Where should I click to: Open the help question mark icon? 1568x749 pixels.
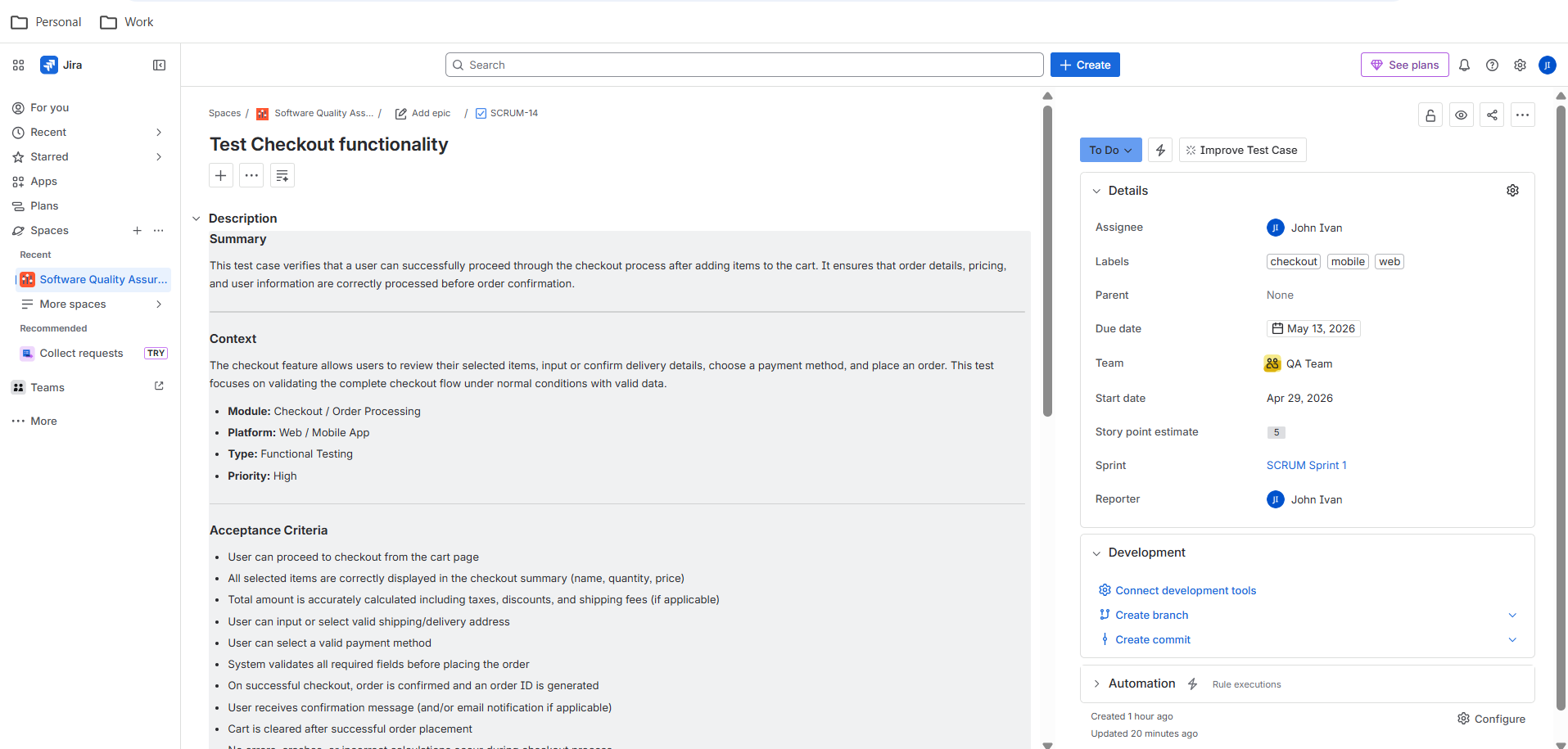tap(1493, 65)
